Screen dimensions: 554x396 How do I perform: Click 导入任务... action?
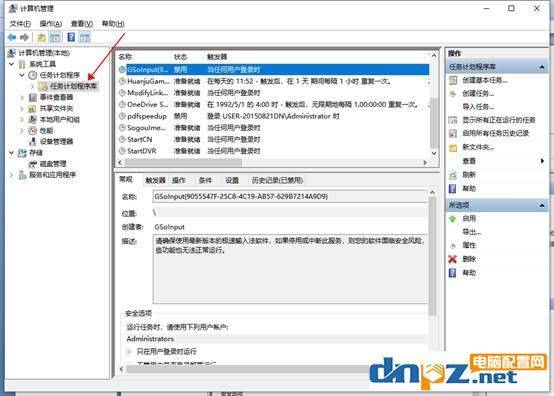click(x=478, y=107)
